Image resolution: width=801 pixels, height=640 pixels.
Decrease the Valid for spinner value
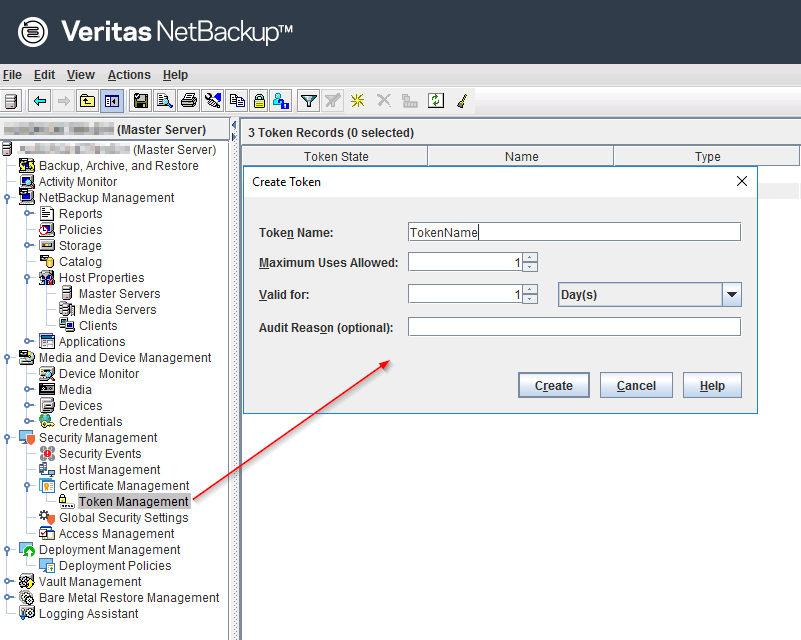(530, 299)
